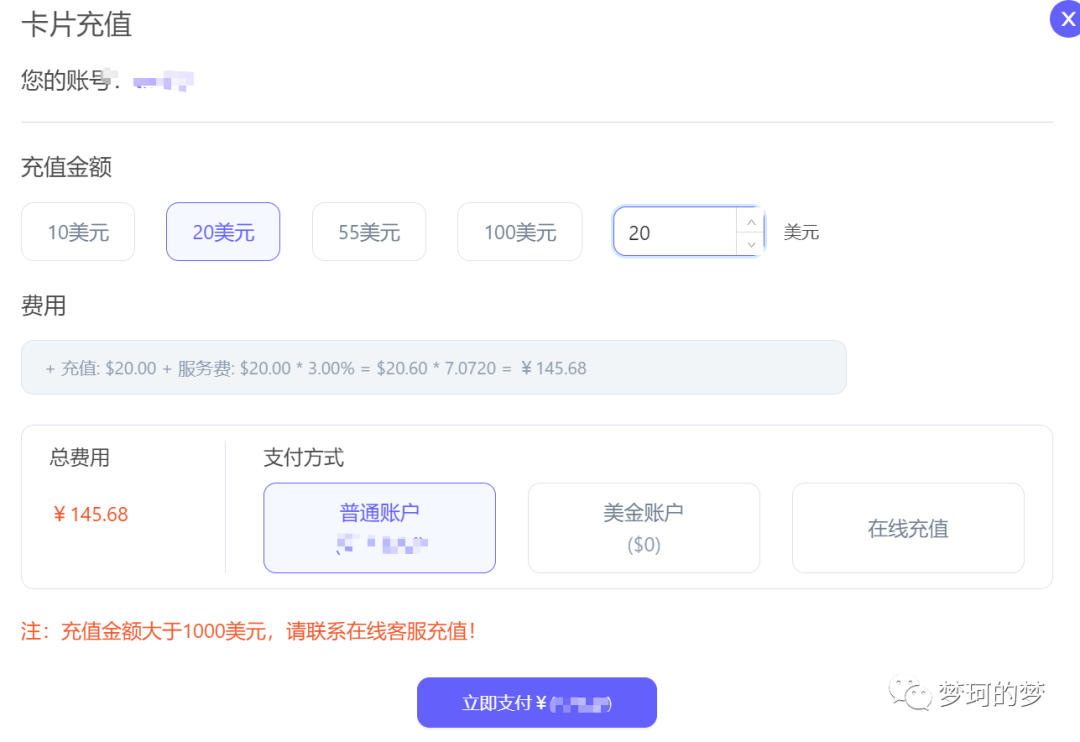Click the 卡片充值 dialog title
The image size is (1080, 742).
76,24
